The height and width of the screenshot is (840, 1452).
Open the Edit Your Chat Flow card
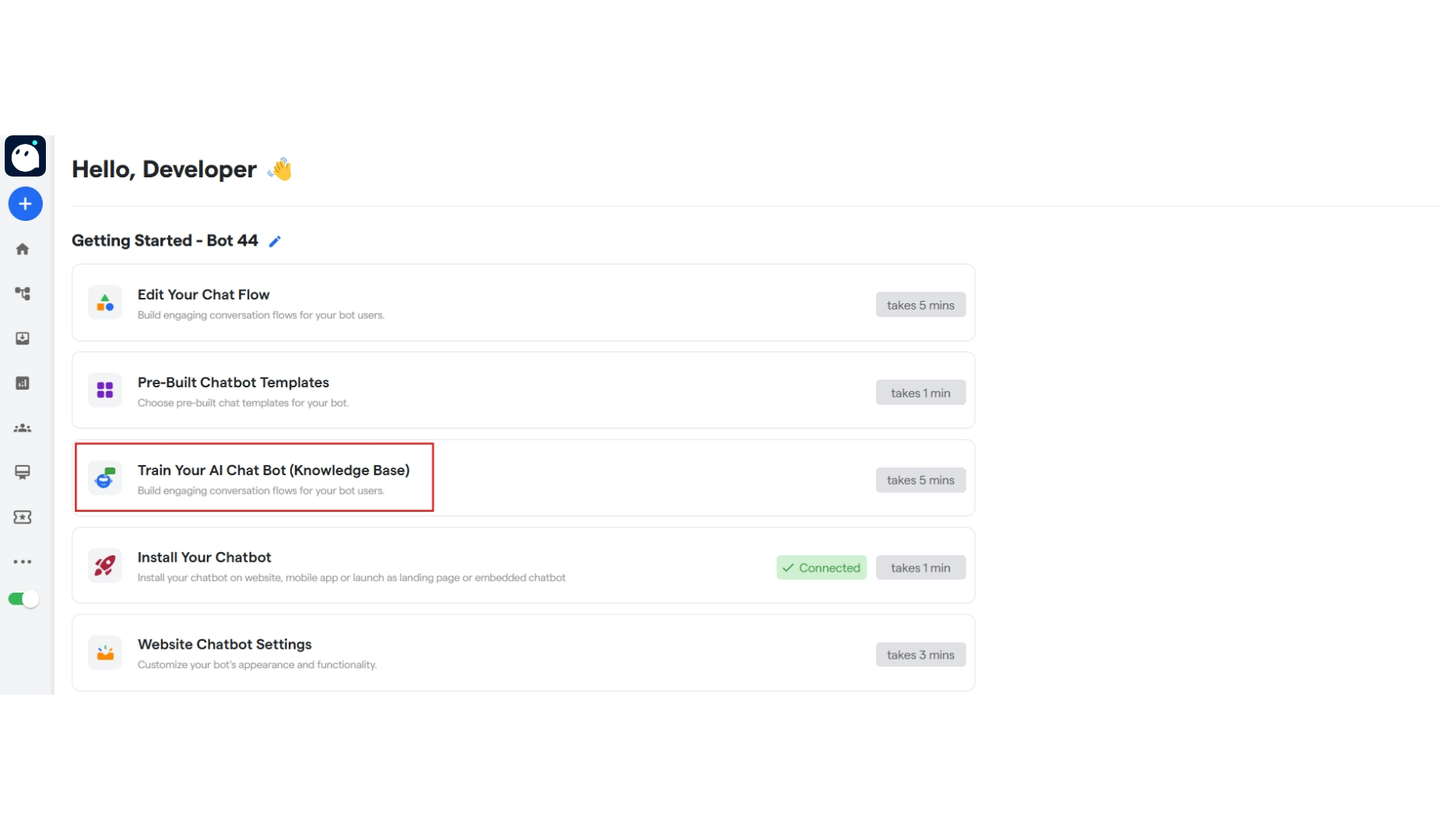pyautogui.click(x=203, y=294)
